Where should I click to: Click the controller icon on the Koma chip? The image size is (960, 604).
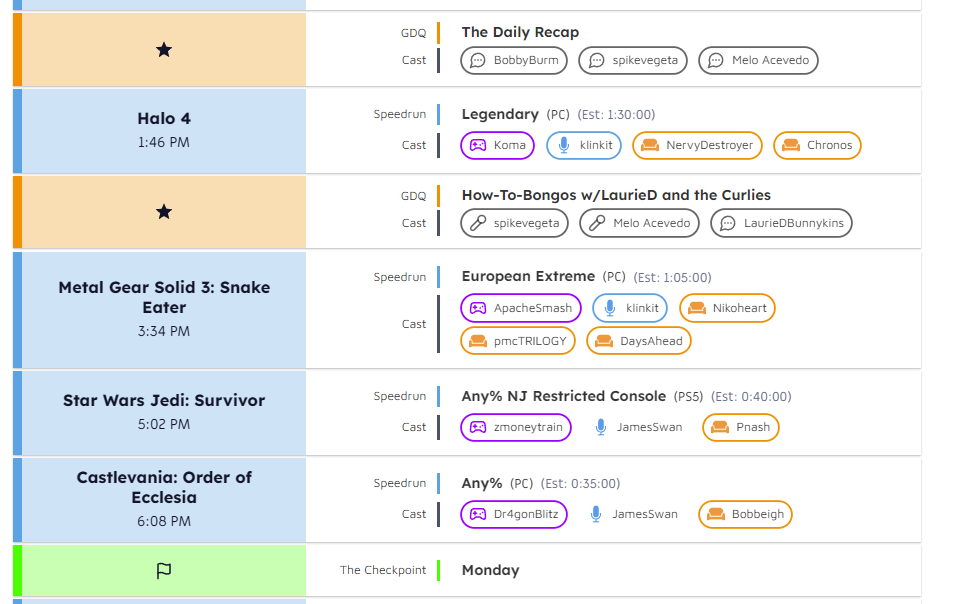point(478,146)
